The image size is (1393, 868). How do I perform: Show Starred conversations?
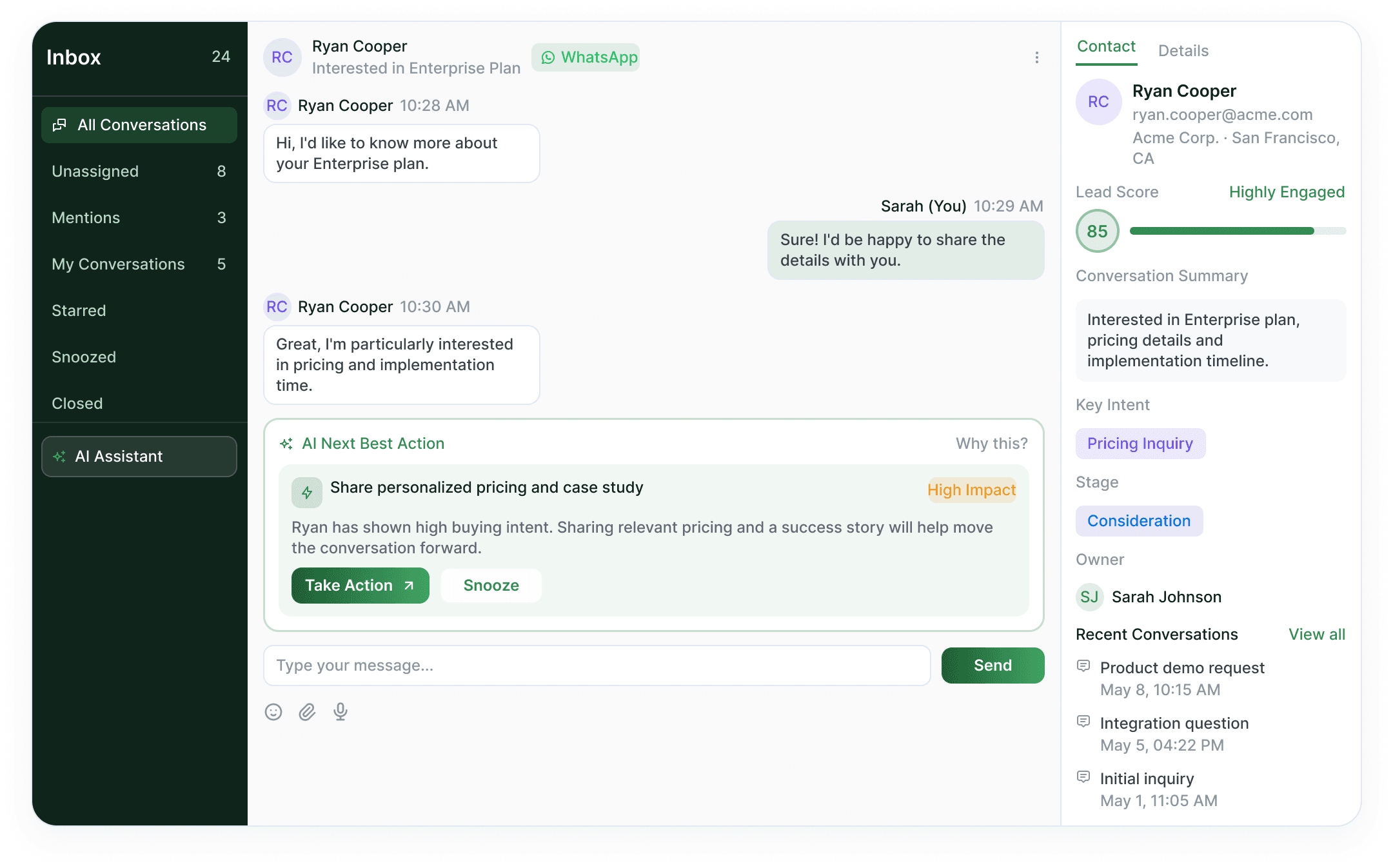pyautogui.click(x=139, y=311)
